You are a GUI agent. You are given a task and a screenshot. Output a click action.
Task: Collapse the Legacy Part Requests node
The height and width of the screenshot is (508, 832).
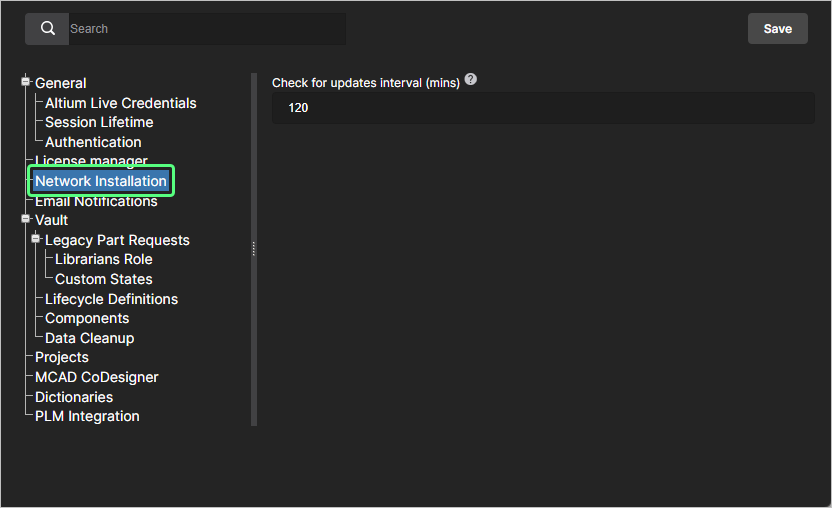tap(36, 239)
